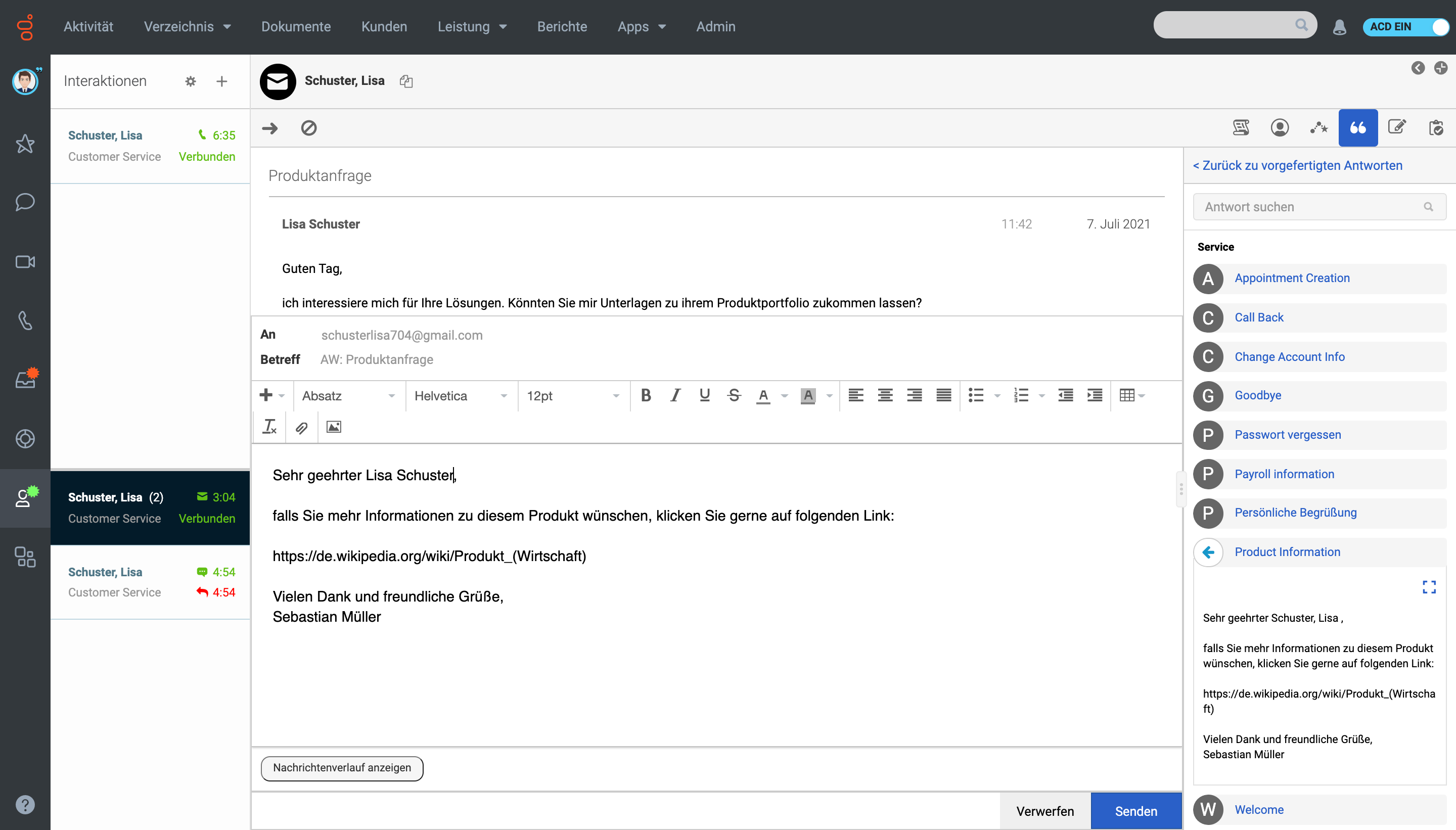Expand Product Information response to fullscreen
The width and height of the screenshot is (1456, 830).
pos(1429,586)
